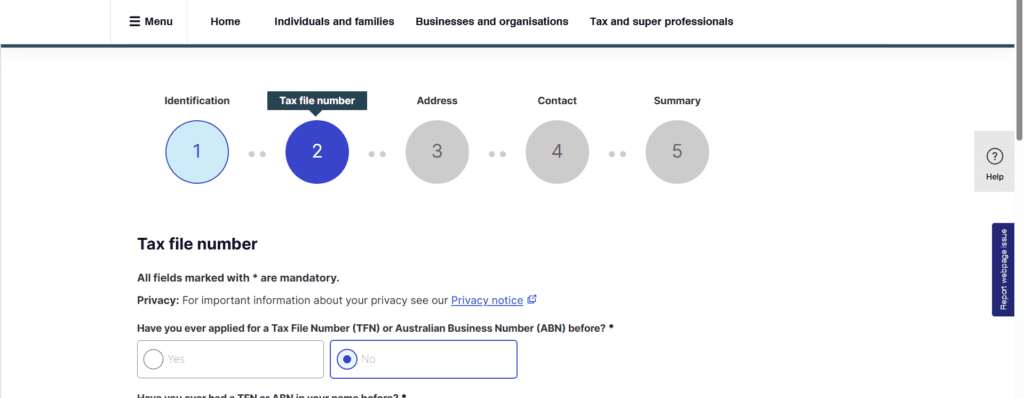Open Individuals and families menu
This screenshot has height=398, width=1024.
(x=334, y=22)
